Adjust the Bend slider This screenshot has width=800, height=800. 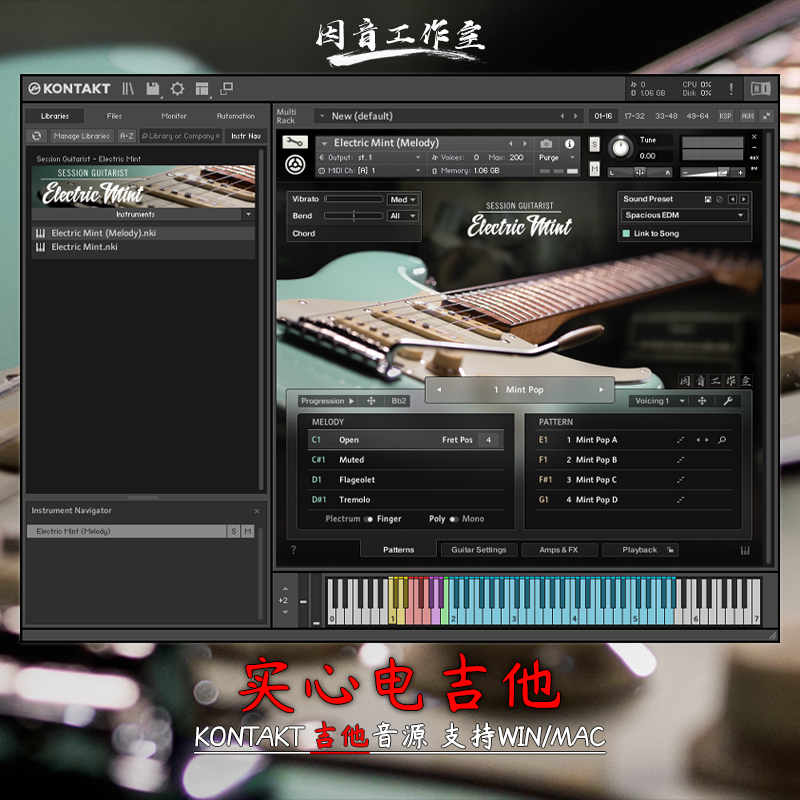pos(354,216)
